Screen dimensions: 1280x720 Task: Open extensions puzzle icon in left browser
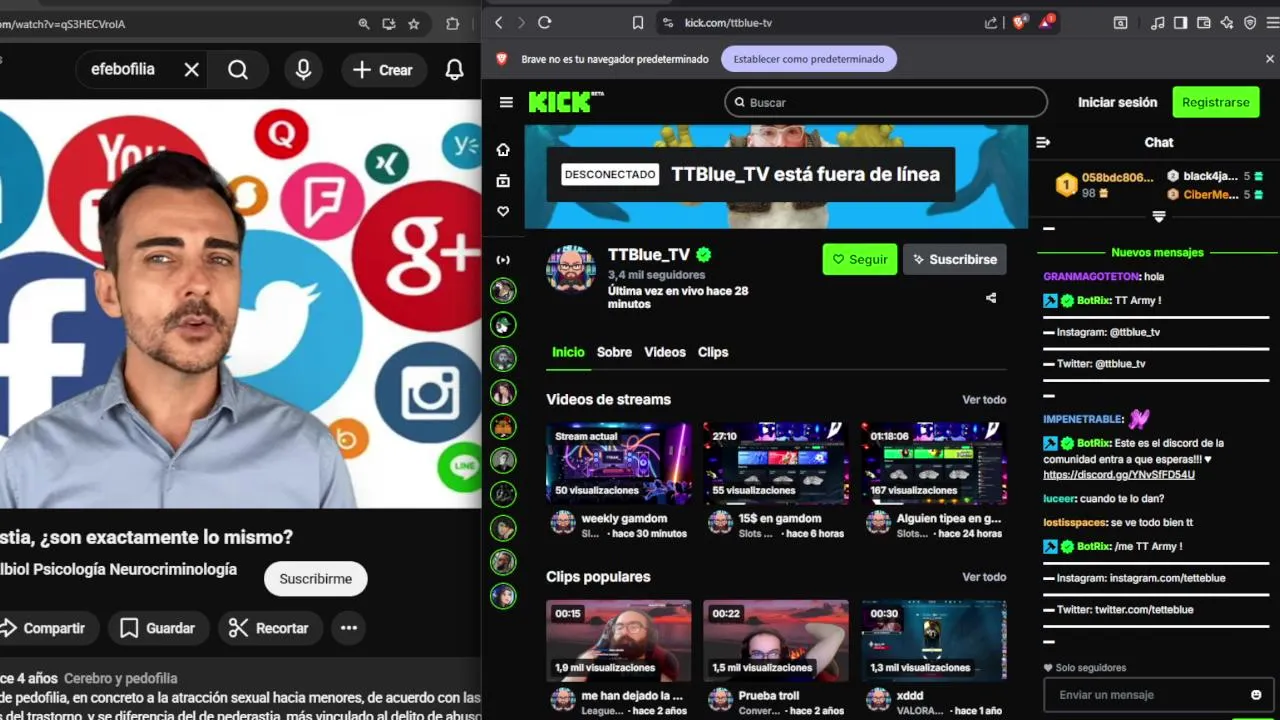(x=452, y=23)
